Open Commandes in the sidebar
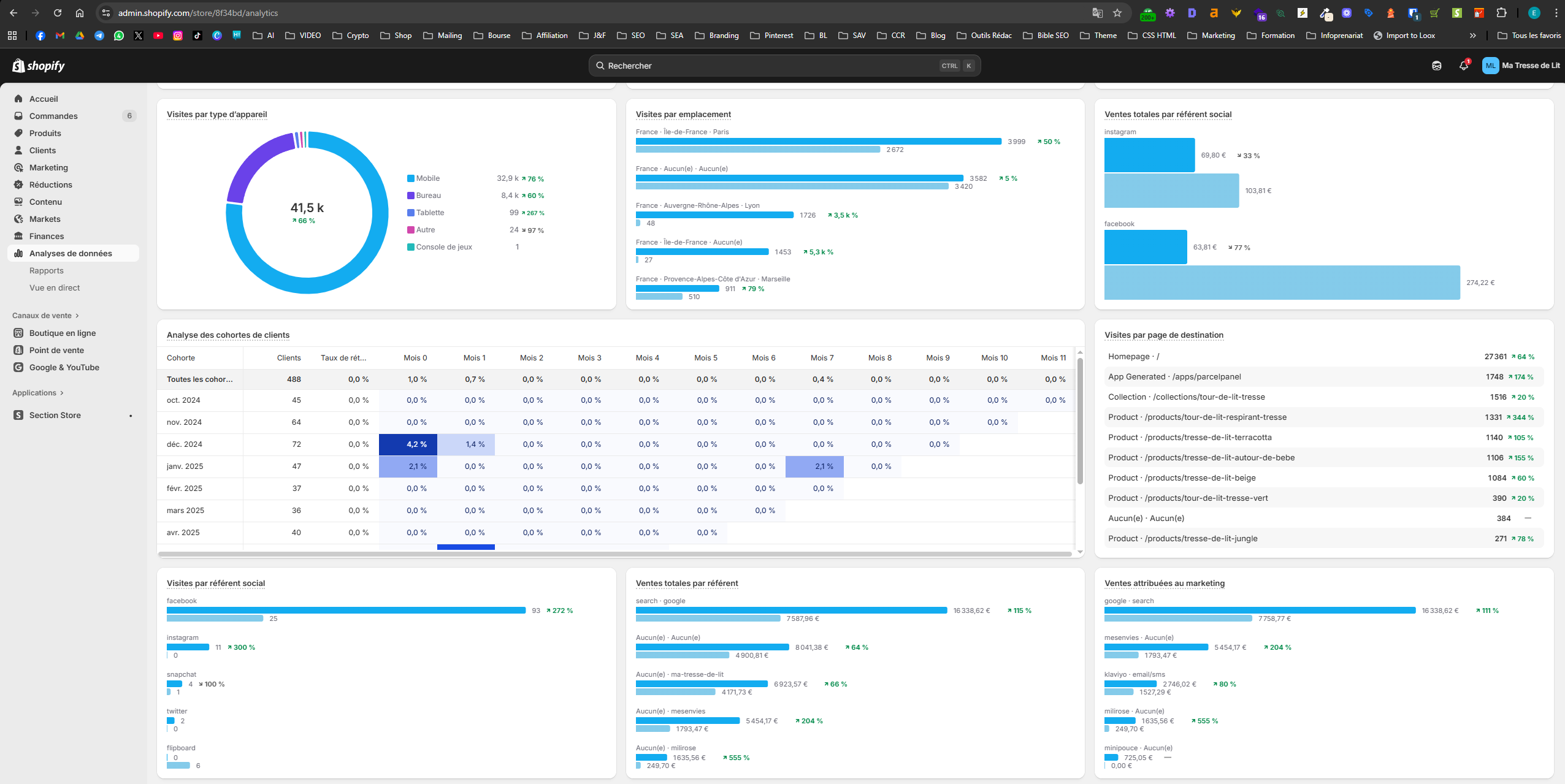Image resolution: width=1565 pixels, height=784 pixels. [x=53, y=116]
